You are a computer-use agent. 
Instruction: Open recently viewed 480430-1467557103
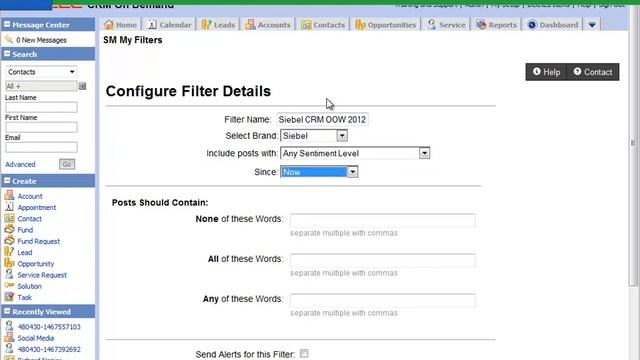point(49,327)
